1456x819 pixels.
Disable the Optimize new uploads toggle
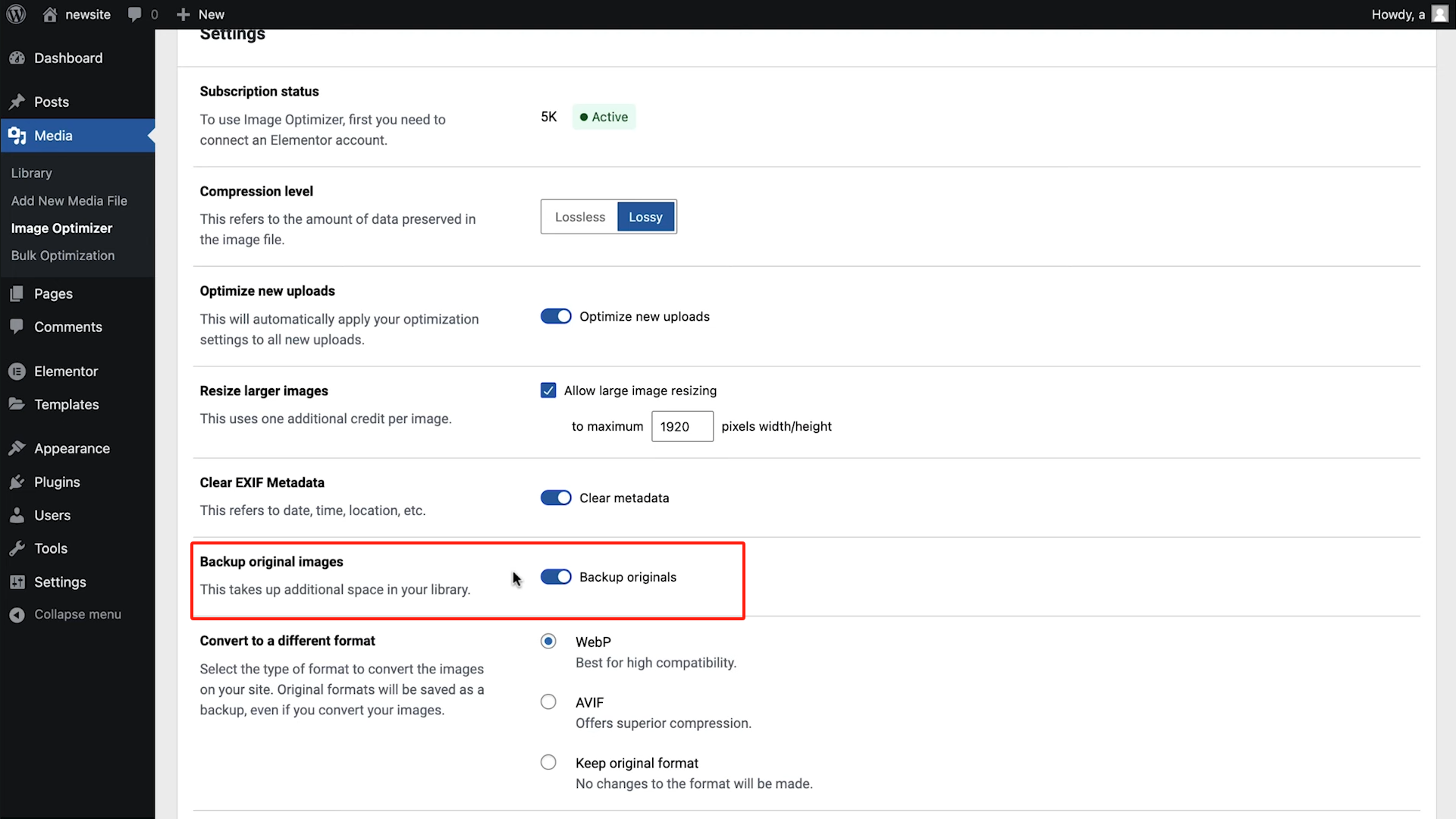pos(556,316)
